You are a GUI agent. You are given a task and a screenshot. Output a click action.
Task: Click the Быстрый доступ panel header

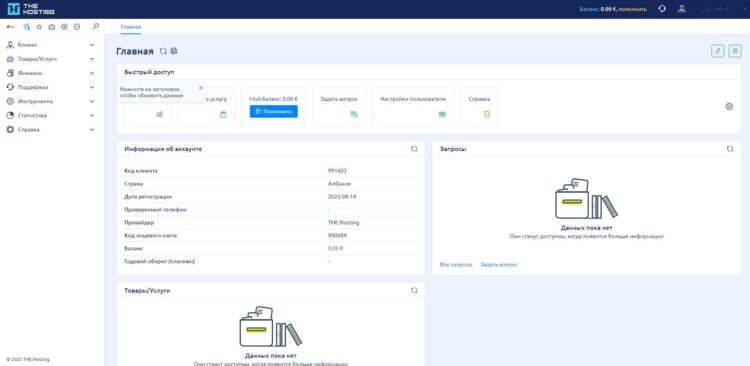(149, 72)
